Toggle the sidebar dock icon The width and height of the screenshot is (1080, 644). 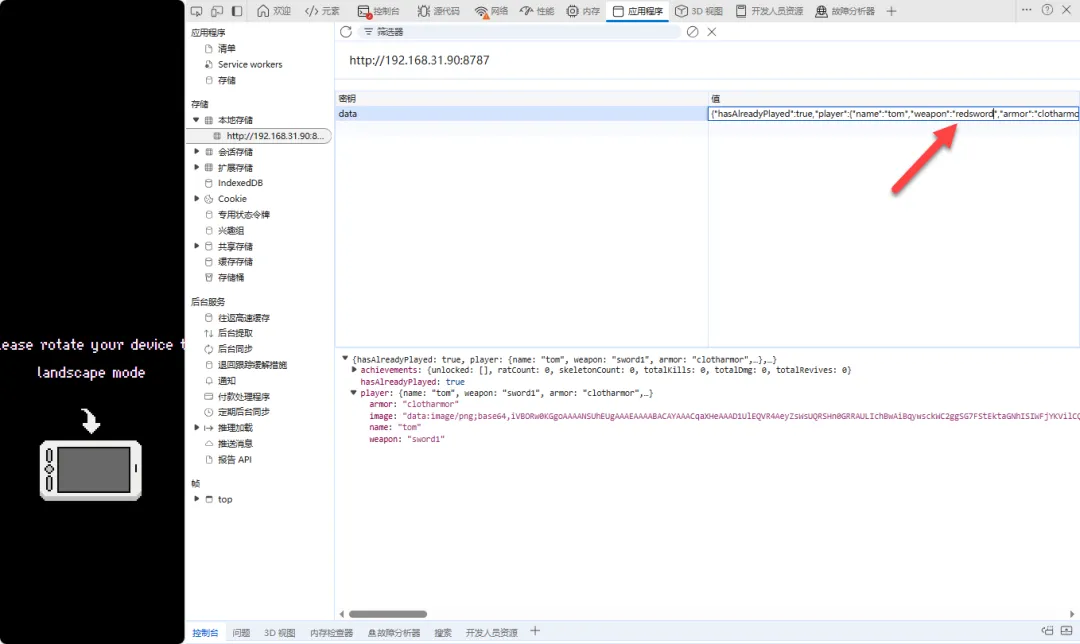click(237, 11)
